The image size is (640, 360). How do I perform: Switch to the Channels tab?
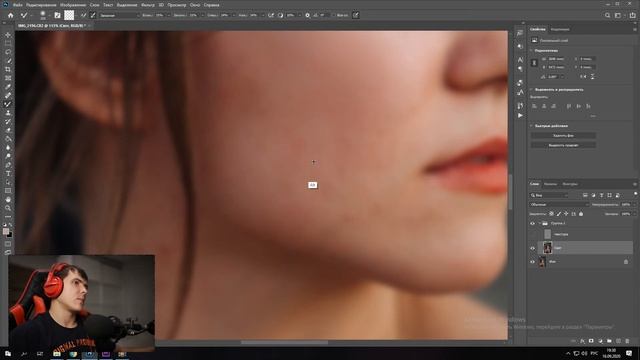point(550,184)
